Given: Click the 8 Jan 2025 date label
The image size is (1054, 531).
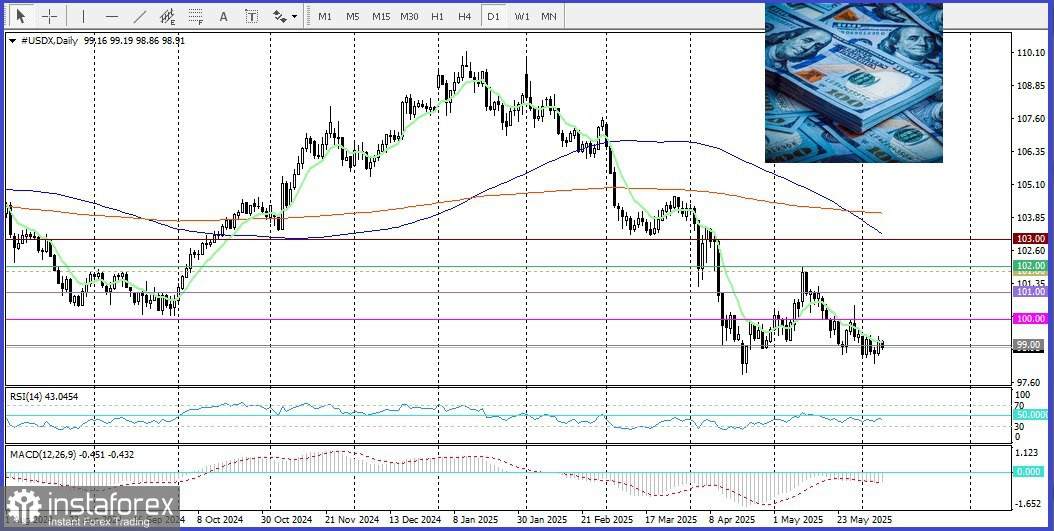Looking at the screenshot, I should (474, 520).
